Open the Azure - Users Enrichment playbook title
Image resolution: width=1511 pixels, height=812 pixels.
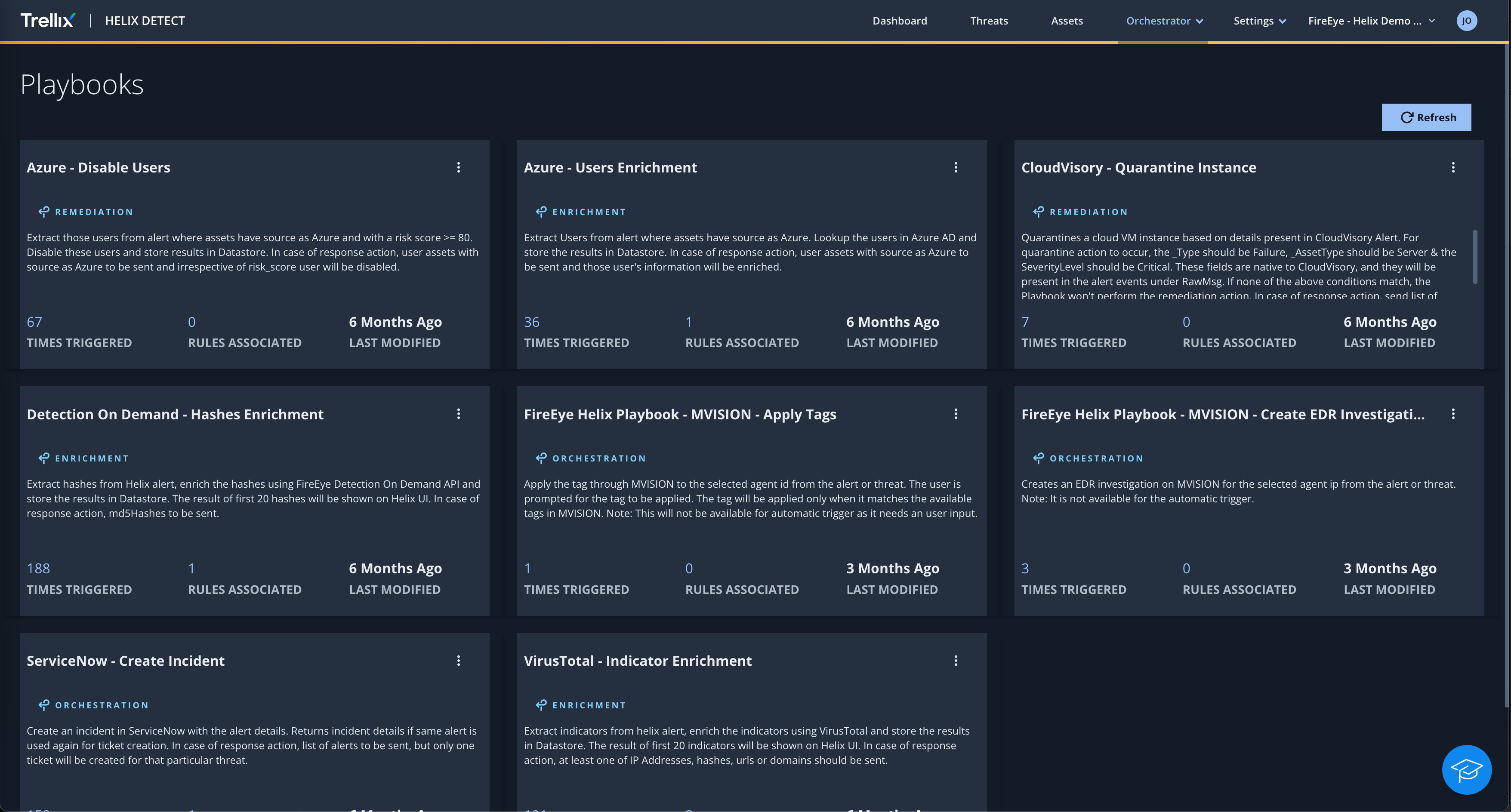pos(610,168)
